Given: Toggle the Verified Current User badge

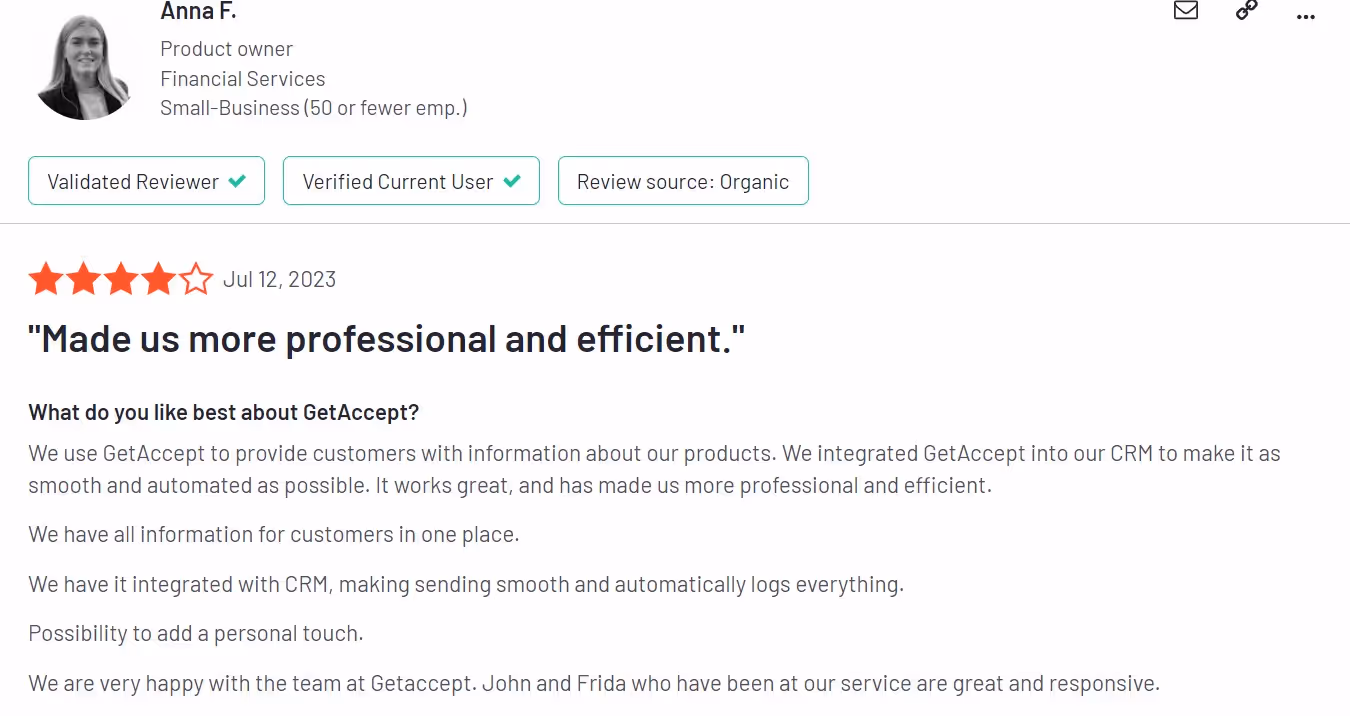Looking at the screenshot, I should coord(411,181).
